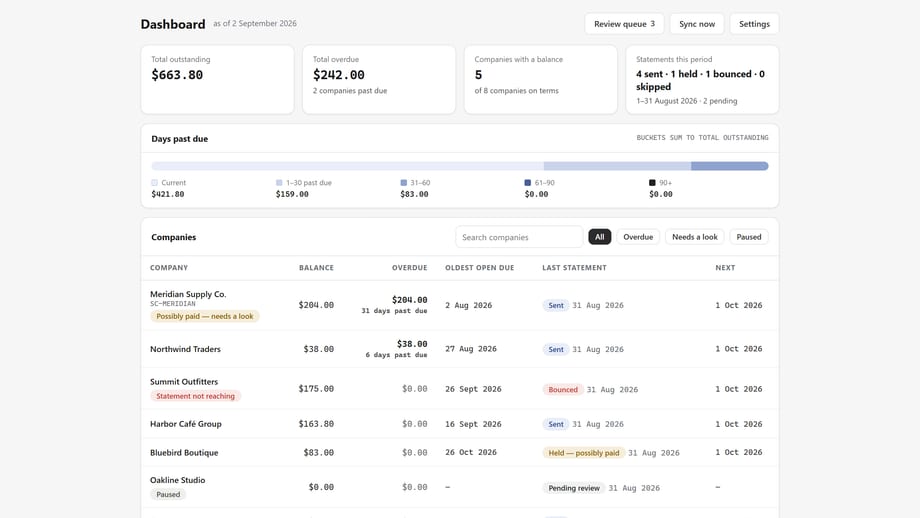Image resolution: width=920 pixels, height=518 pixels.
Task: Click the Sent badge in Harbor Café row
Action: pos(556,424)
